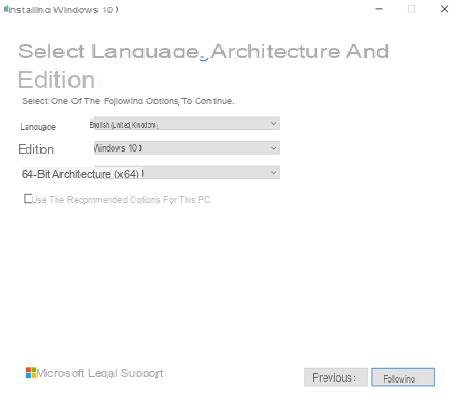Screen dimensions: 460x402
Task: Close the Installing Windows 10 window
Action: pyautogui.click(x=444, y=9)
